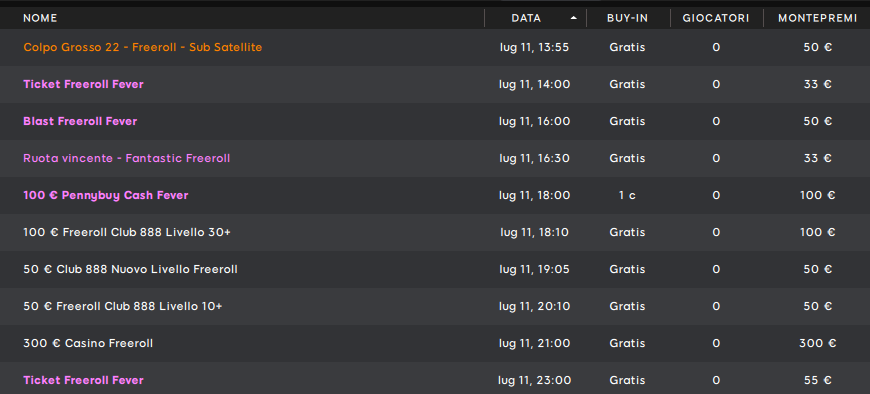Select Ticket Freeroll Fever at 14:00

pos(435,84)
